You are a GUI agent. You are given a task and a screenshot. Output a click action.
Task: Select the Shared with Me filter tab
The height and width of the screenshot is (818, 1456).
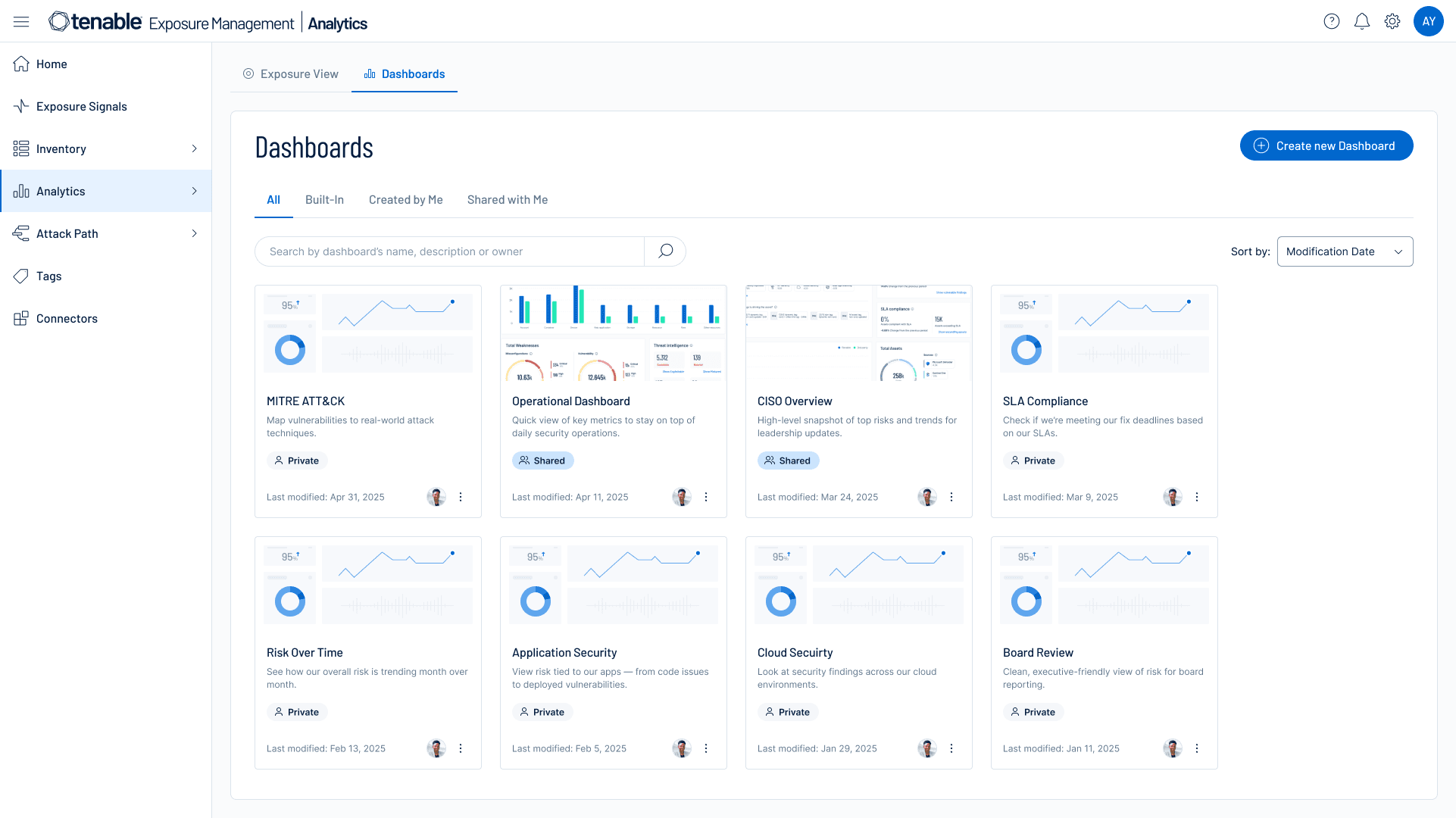pos(507,199)
